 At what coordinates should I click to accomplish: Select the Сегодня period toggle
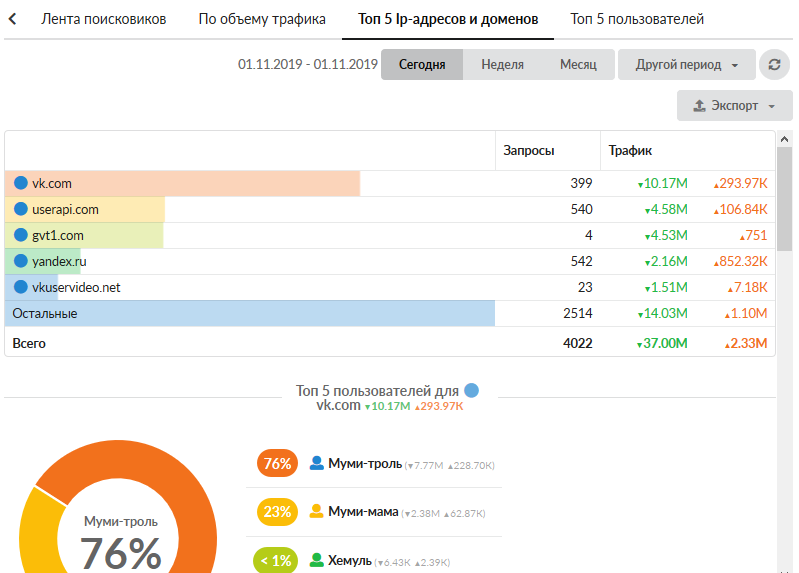pyautogui.click(x=421, y=65)
